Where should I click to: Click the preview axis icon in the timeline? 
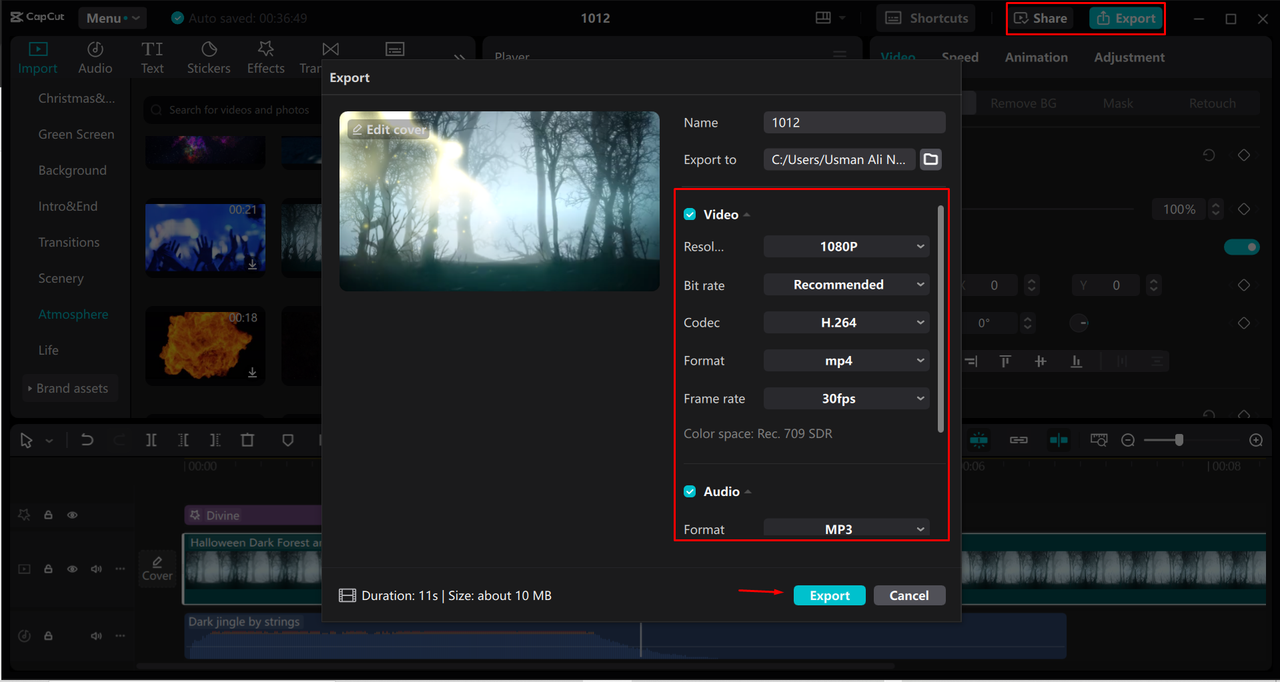(x=1059, y=440)
